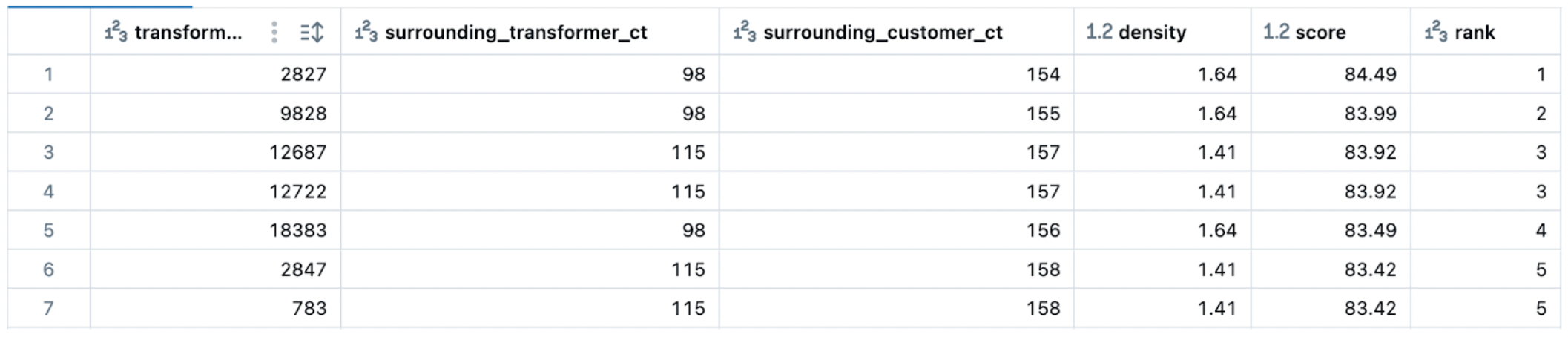Open the transform column kebab menu
The height and width of the screenshot is (337, 1568).
click(274, 32)
